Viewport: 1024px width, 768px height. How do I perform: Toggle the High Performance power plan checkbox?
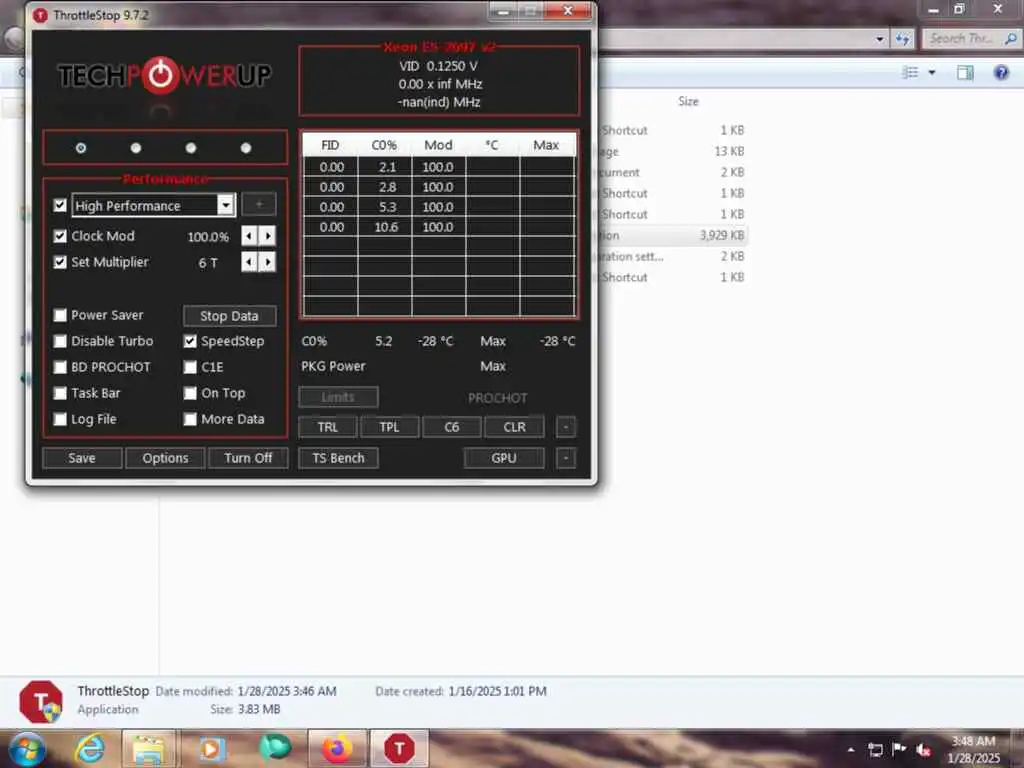[60, 205]
